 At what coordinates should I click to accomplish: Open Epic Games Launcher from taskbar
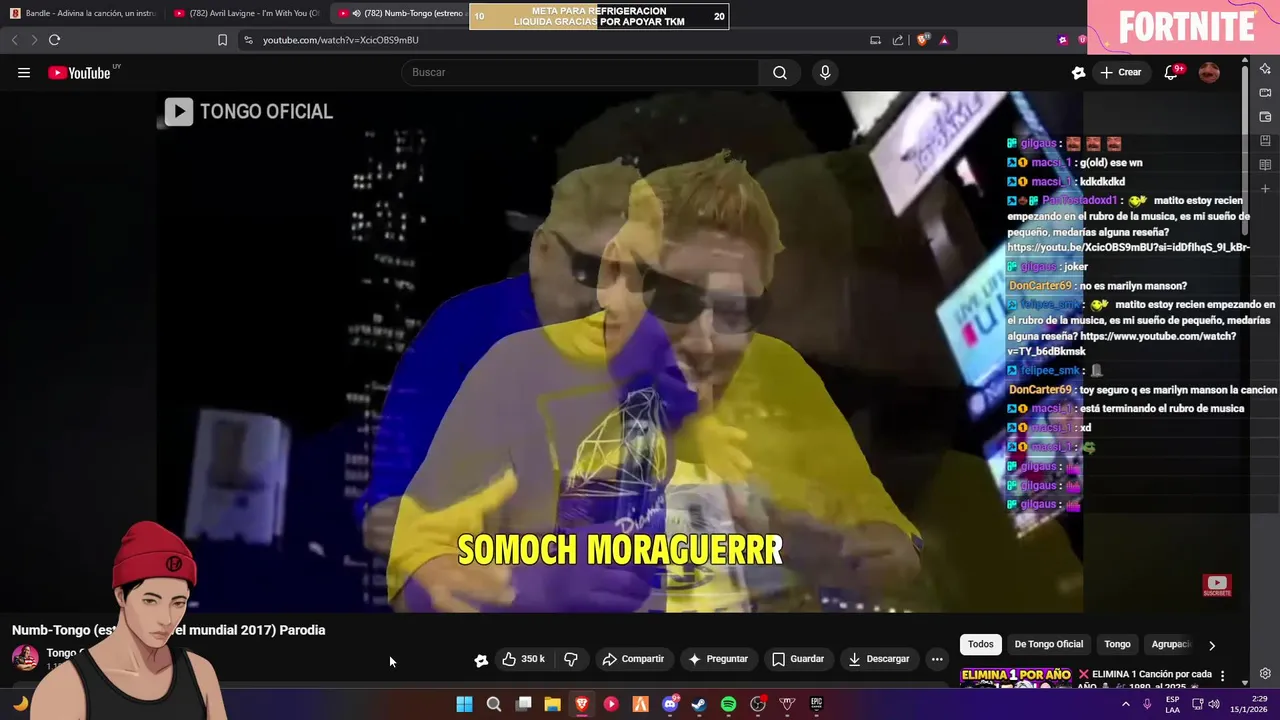click(816, 704)
